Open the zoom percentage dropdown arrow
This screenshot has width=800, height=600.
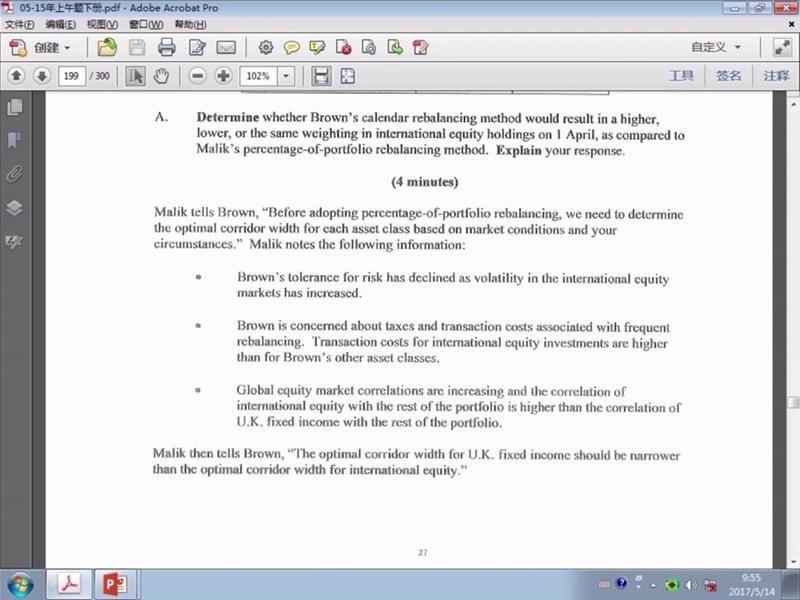pyautogui.click(x=286, y=76)
